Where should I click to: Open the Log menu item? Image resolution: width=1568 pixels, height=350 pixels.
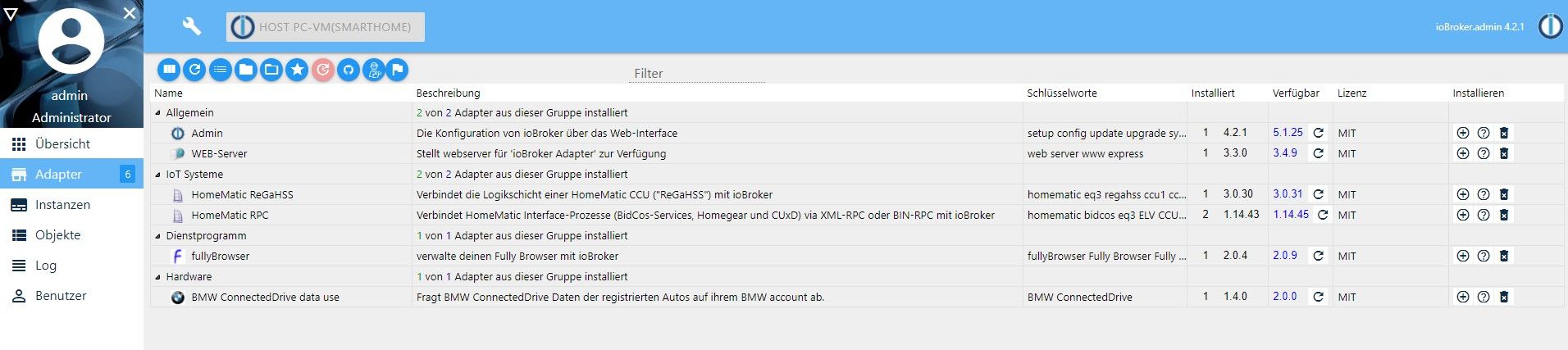(46, 266)
